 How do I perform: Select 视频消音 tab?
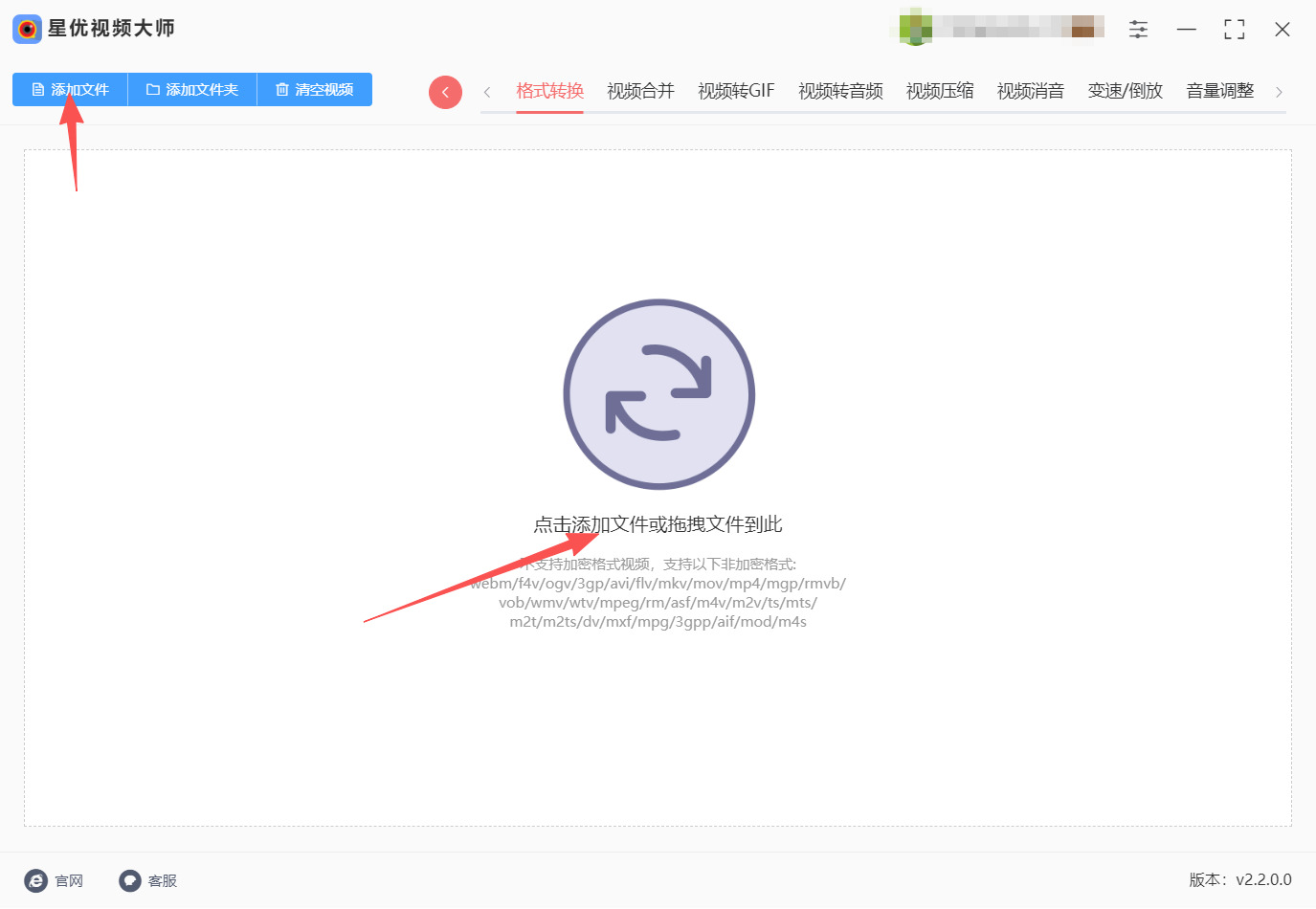pyautogui.click(x=1031, y=91)
